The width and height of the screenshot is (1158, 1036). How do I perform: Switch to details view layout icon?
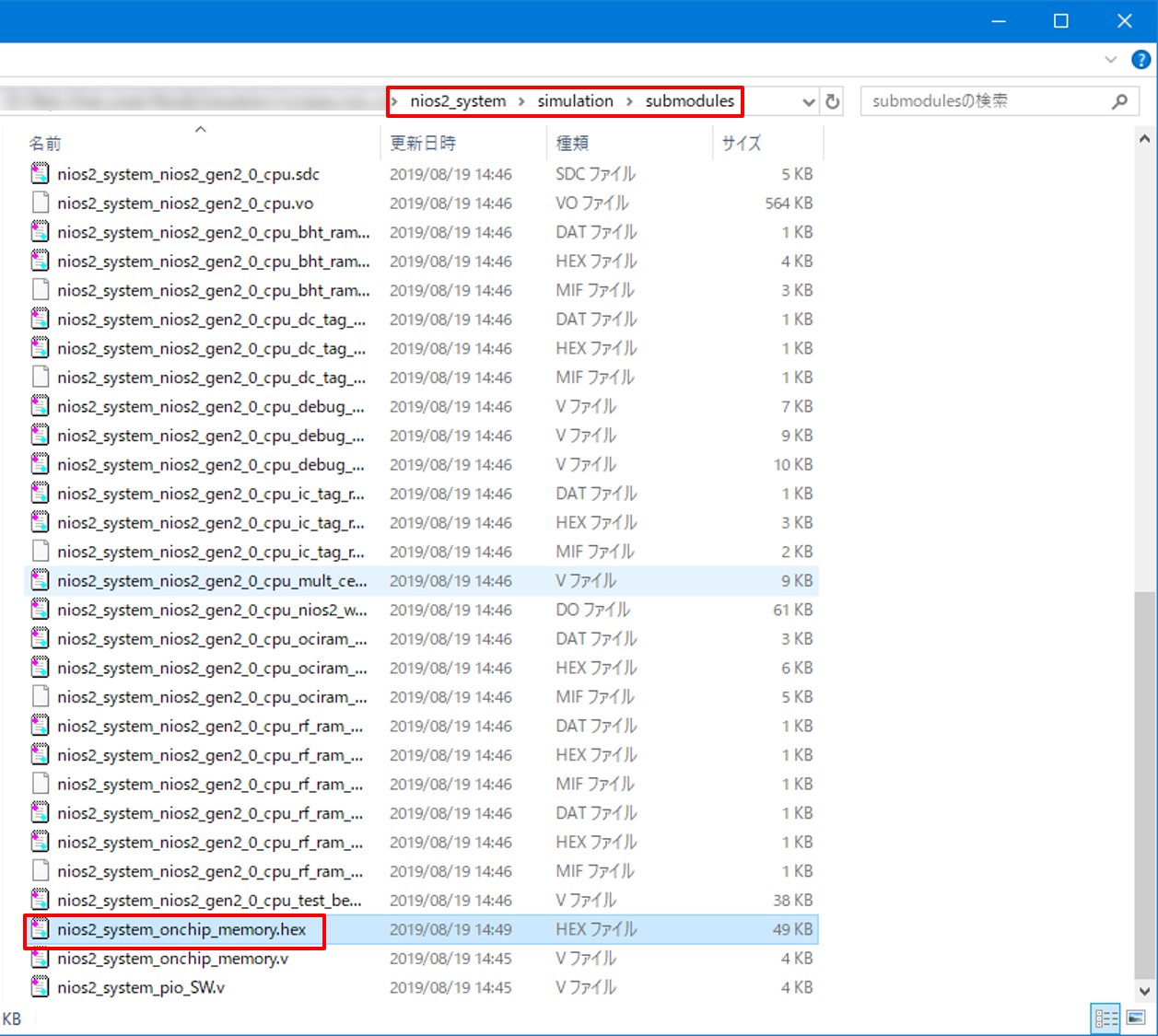pos(1105,1019)
